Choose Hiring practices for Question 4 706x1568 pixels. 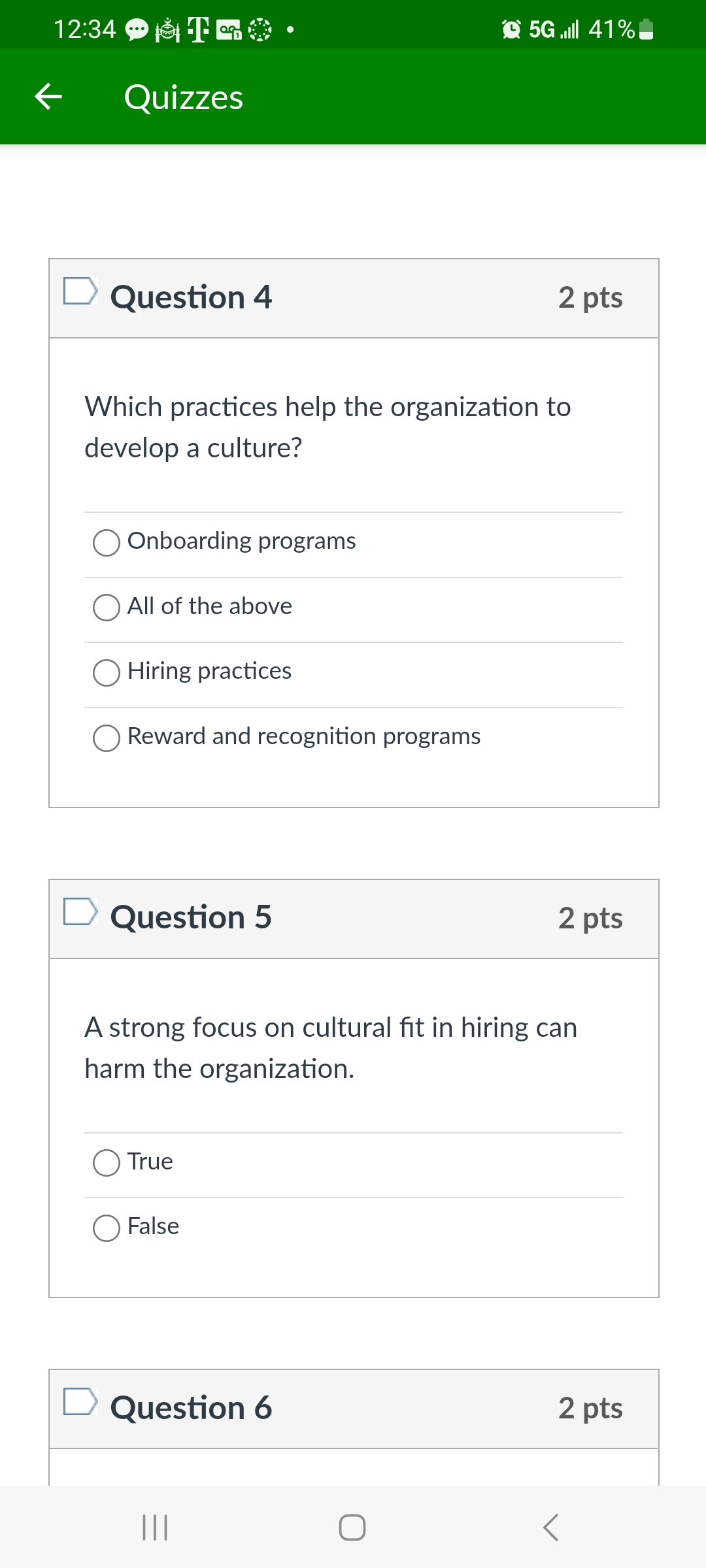pos(106,672)
